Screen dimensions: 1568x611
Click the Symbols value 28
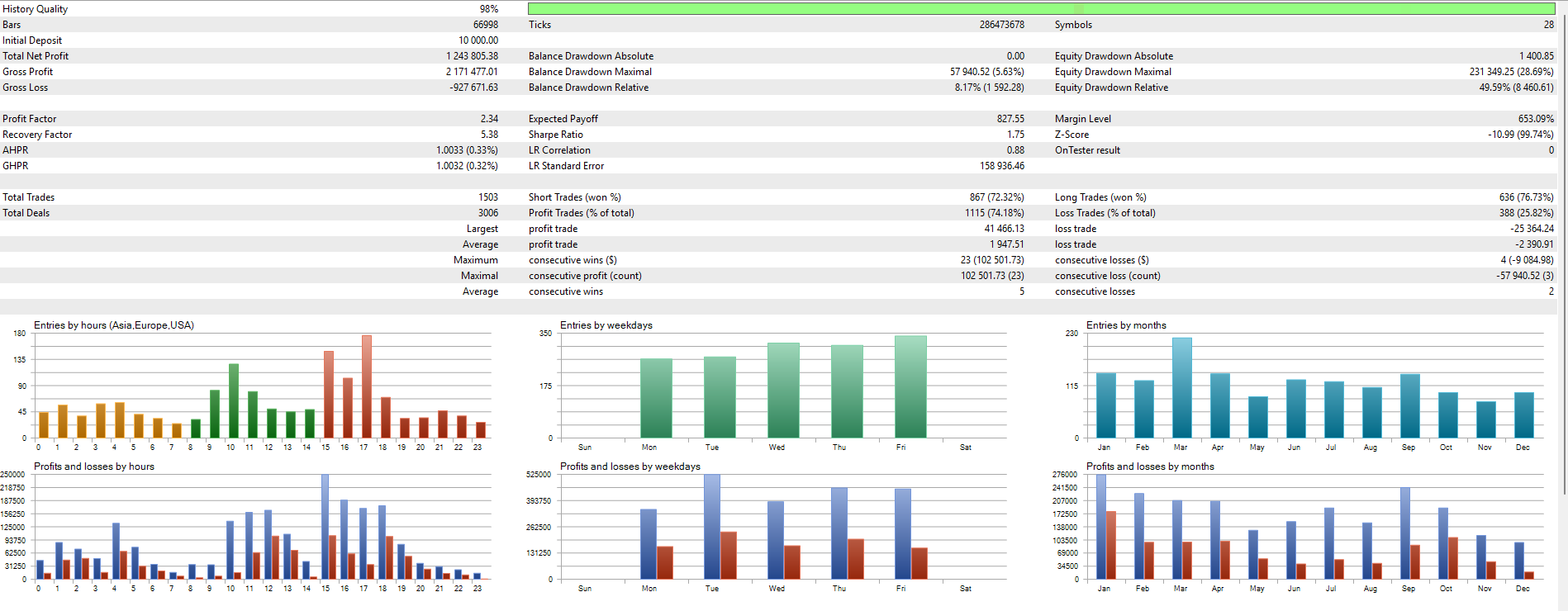[1548, 25]
